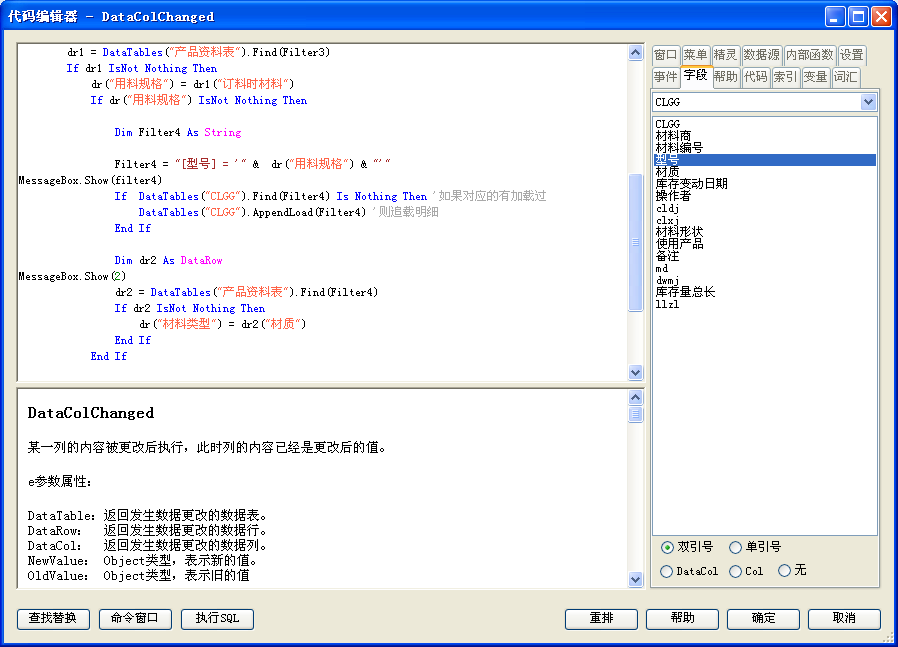Go to the 设置 tab
Viewport: 898px width, 647px height.
(x=852, y=55)
